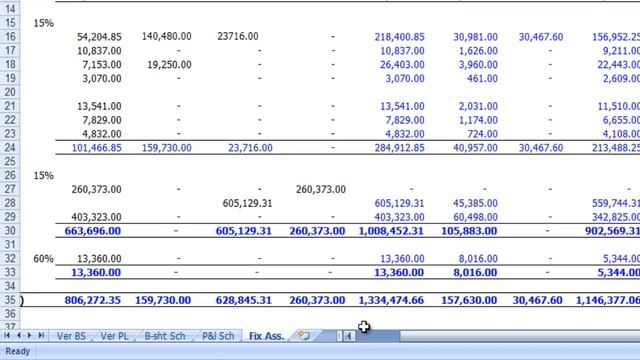Select the Fix Ass. sheet tab

pyautogui.click(x=266, y=336)
